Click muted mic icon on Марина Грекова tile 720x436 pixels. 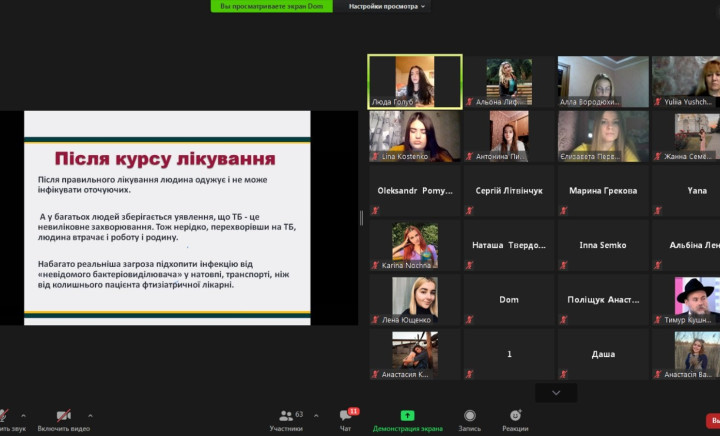click(x=563, y=211)
